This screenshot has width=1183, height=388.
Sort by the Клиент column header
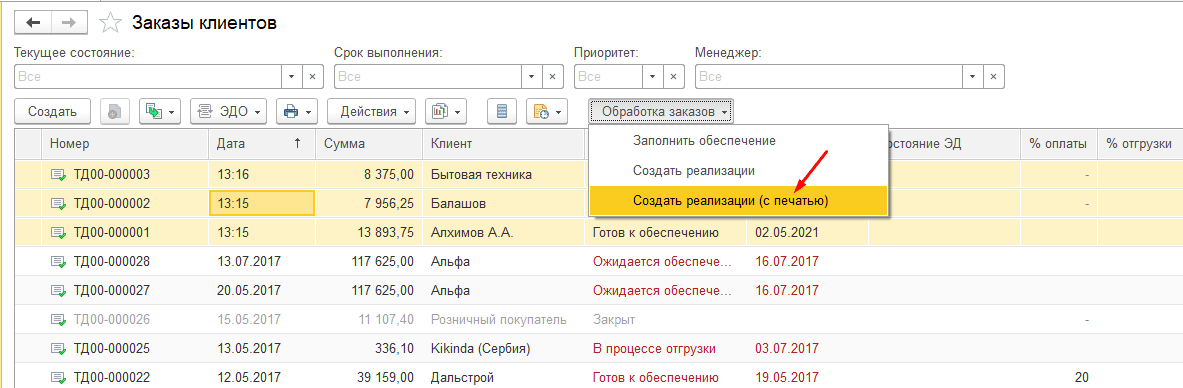[503, 143]
